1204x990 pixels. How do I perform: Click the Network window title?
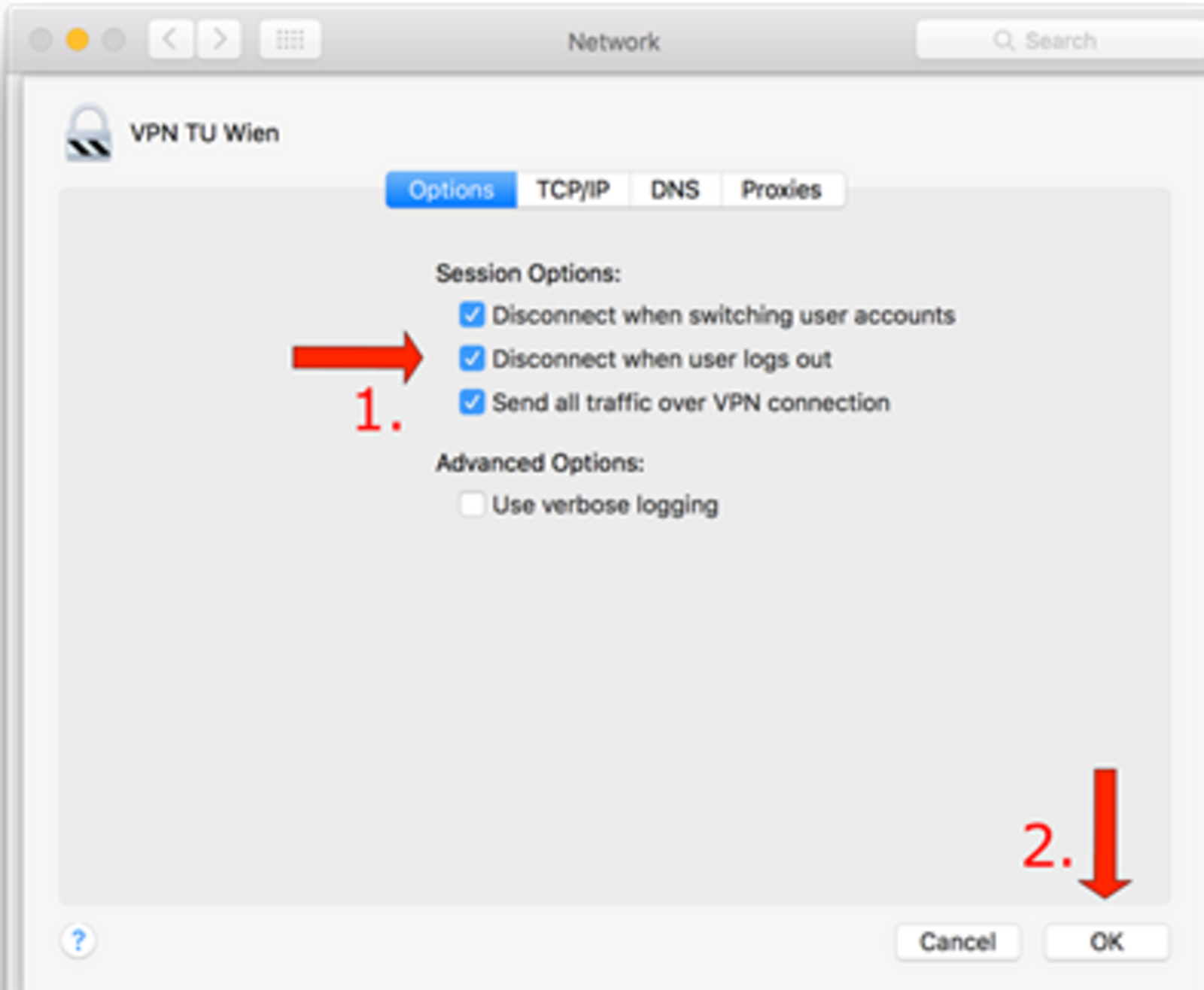point(614,41)
